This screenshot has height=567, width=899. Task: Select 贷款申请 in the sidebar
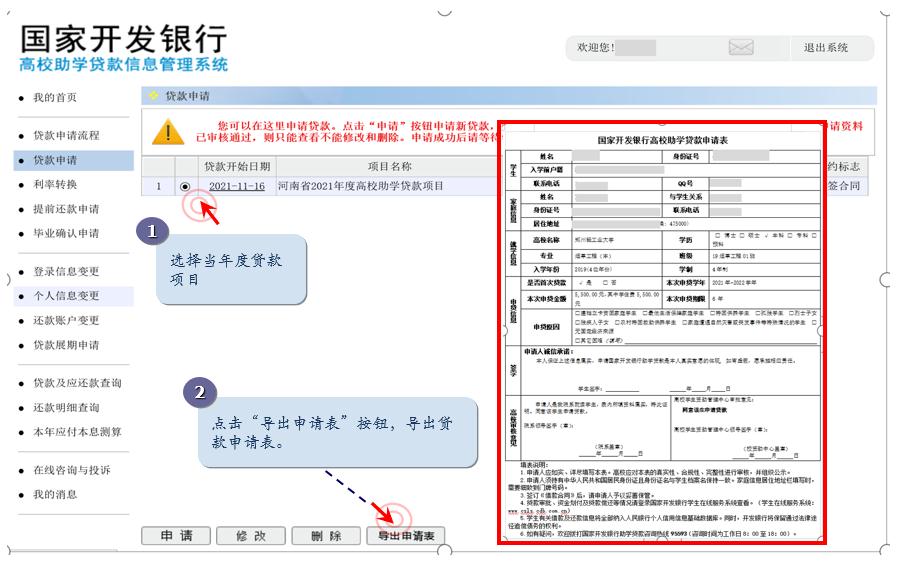click(73, 160)
